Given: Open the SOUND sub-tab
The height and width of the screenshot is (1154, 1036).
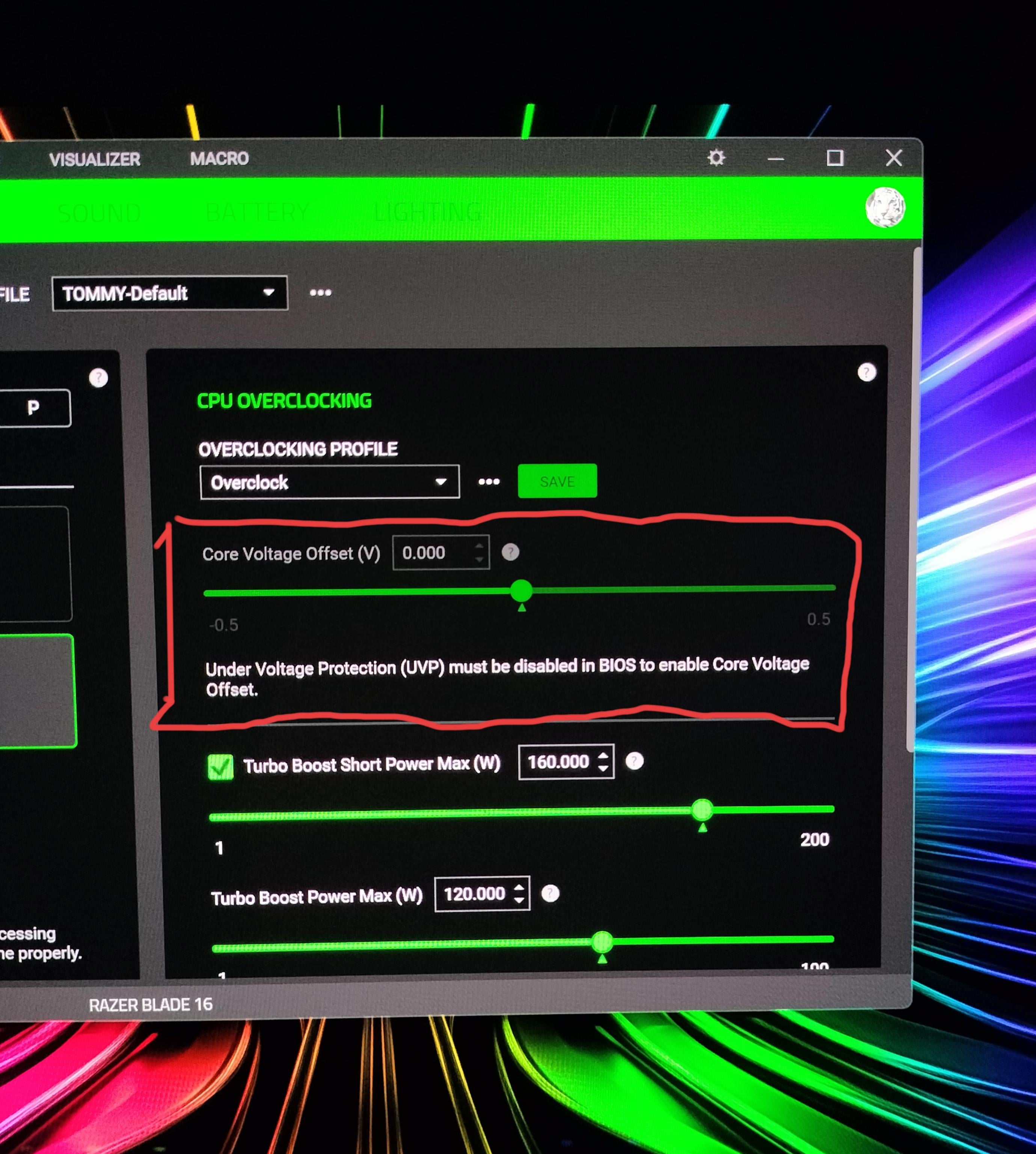Looking at the screenshot, I should (99, 213).
